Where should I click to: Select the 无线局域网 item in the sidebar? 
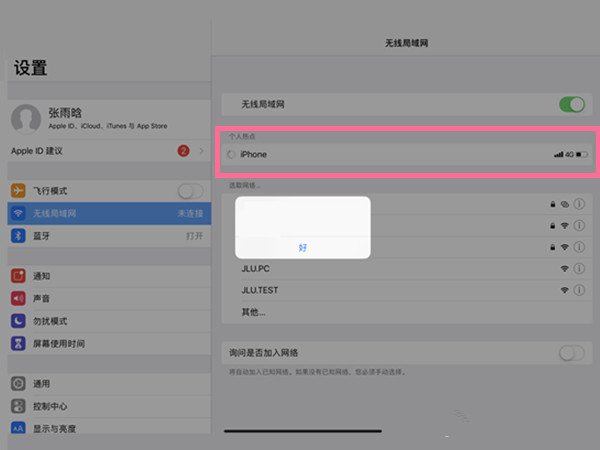point(105,213)
